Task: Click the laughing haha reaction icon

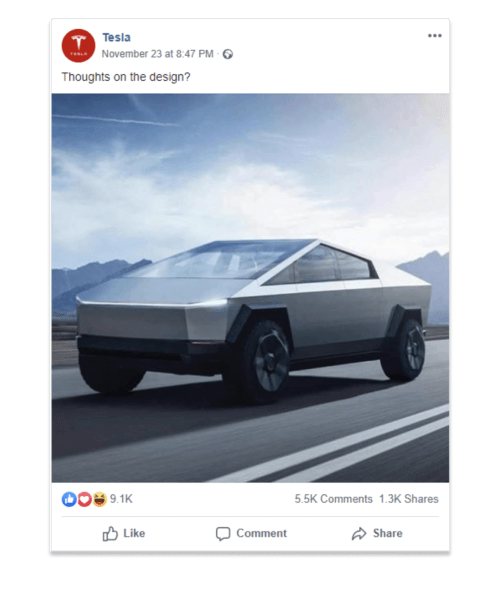Action: (x=99, y=499)
